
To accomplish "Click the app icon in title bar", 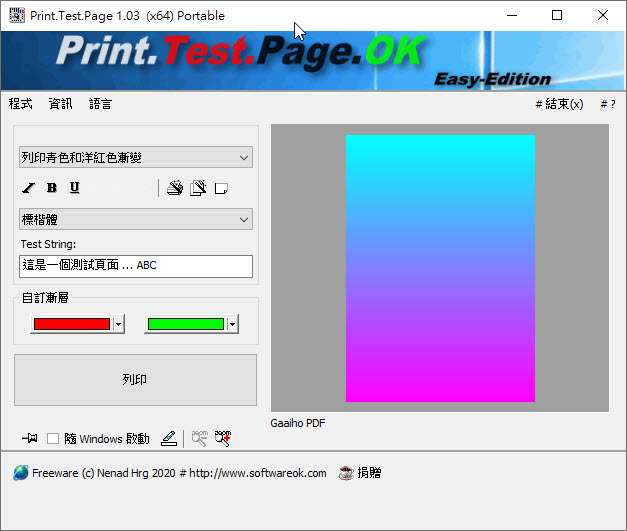I will (x=17, y=15).
